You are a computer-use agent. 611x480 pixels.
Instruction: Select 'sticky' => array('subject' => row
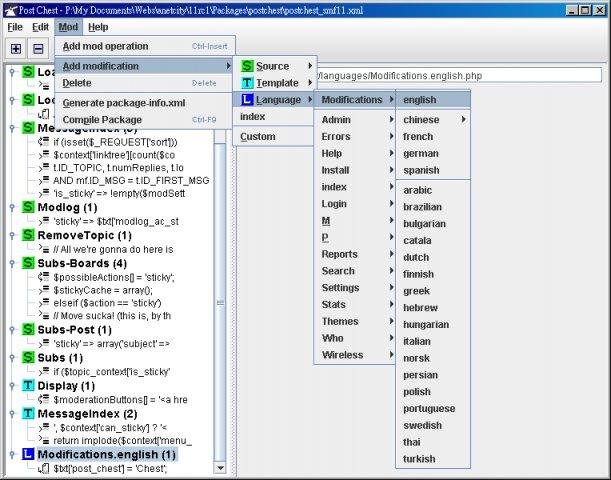pos(111,344)
